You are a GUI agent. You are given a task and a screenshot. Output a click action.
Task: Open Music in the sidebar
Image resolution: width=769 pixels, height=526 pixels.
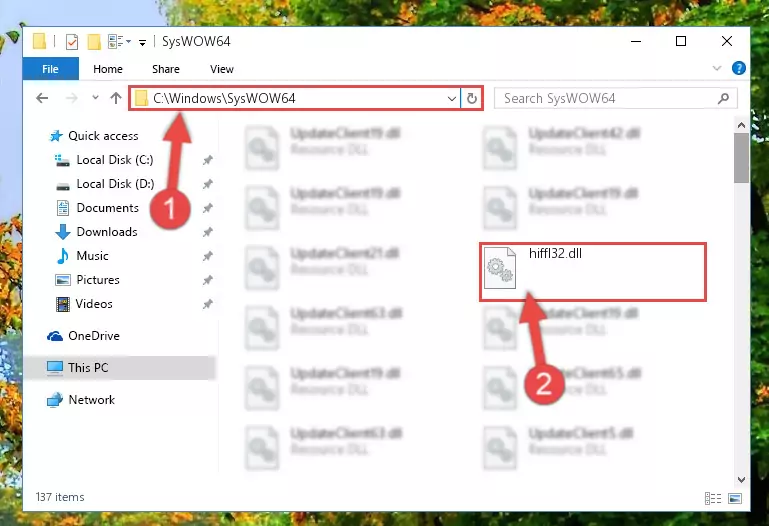pos(83,256)
